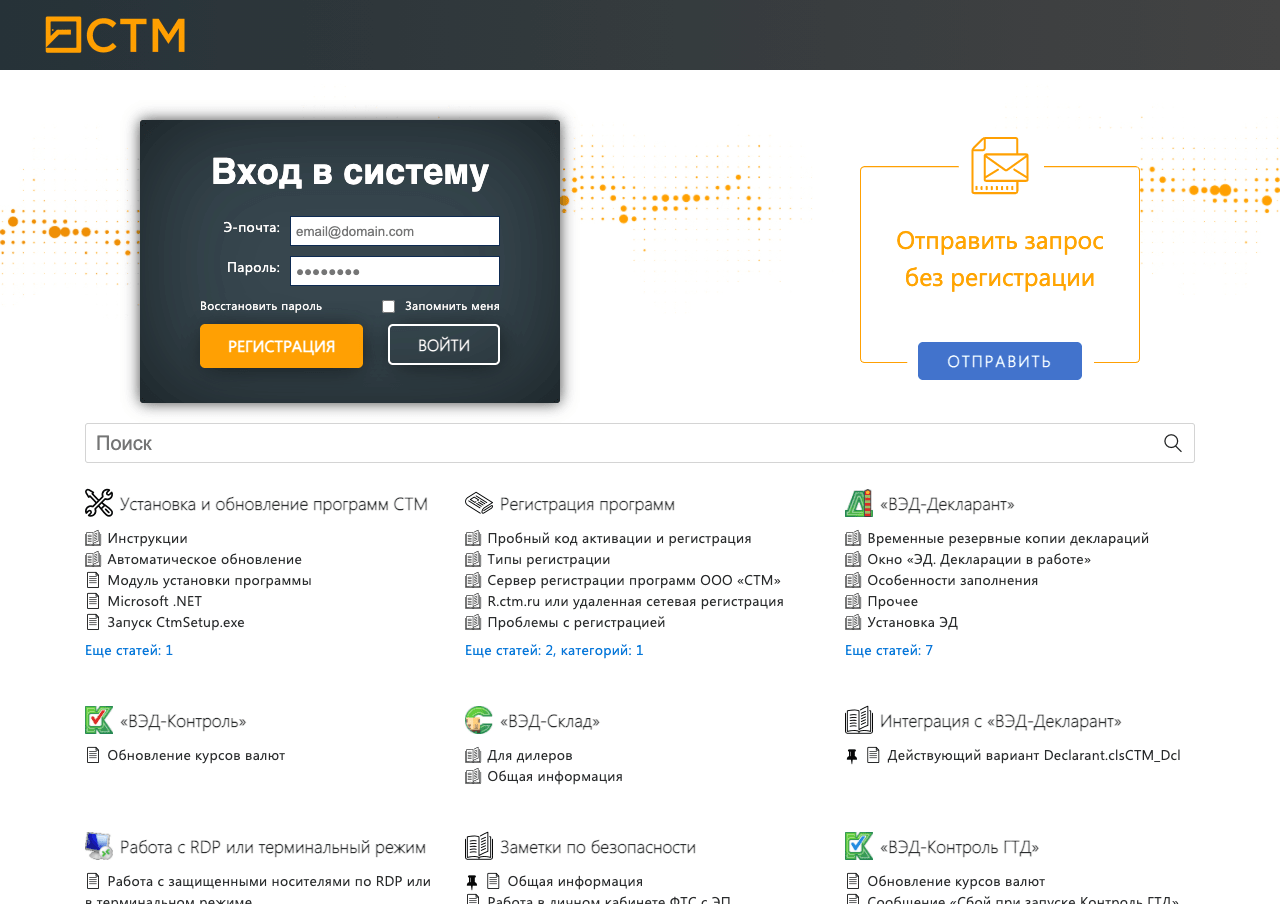
Task: Tick the Запомнить меня checkbox
Action: 389,306
